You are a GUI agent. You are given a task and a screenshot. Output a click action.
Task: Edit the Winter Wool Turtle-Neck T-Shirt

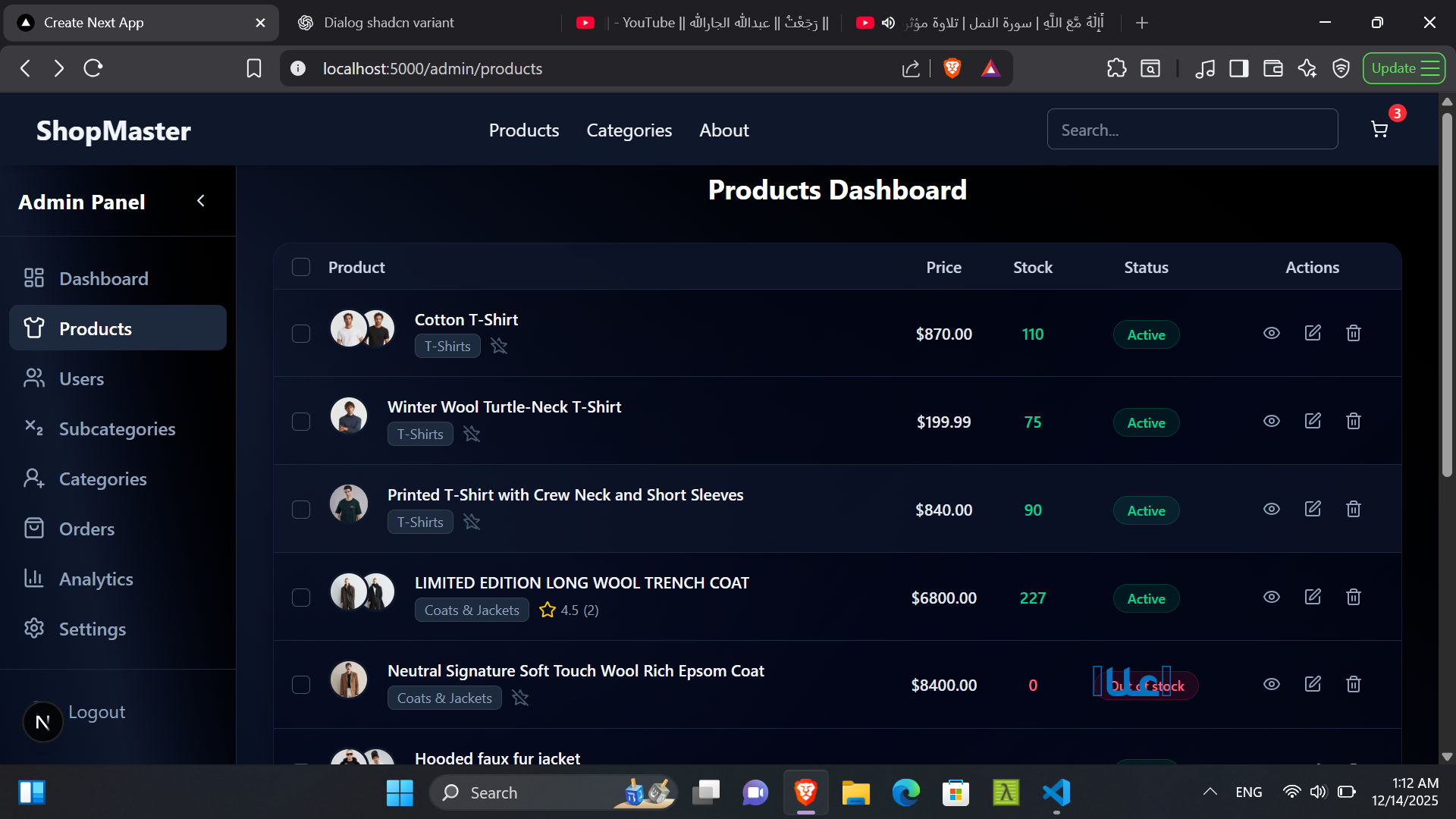tap(1313, 421)
